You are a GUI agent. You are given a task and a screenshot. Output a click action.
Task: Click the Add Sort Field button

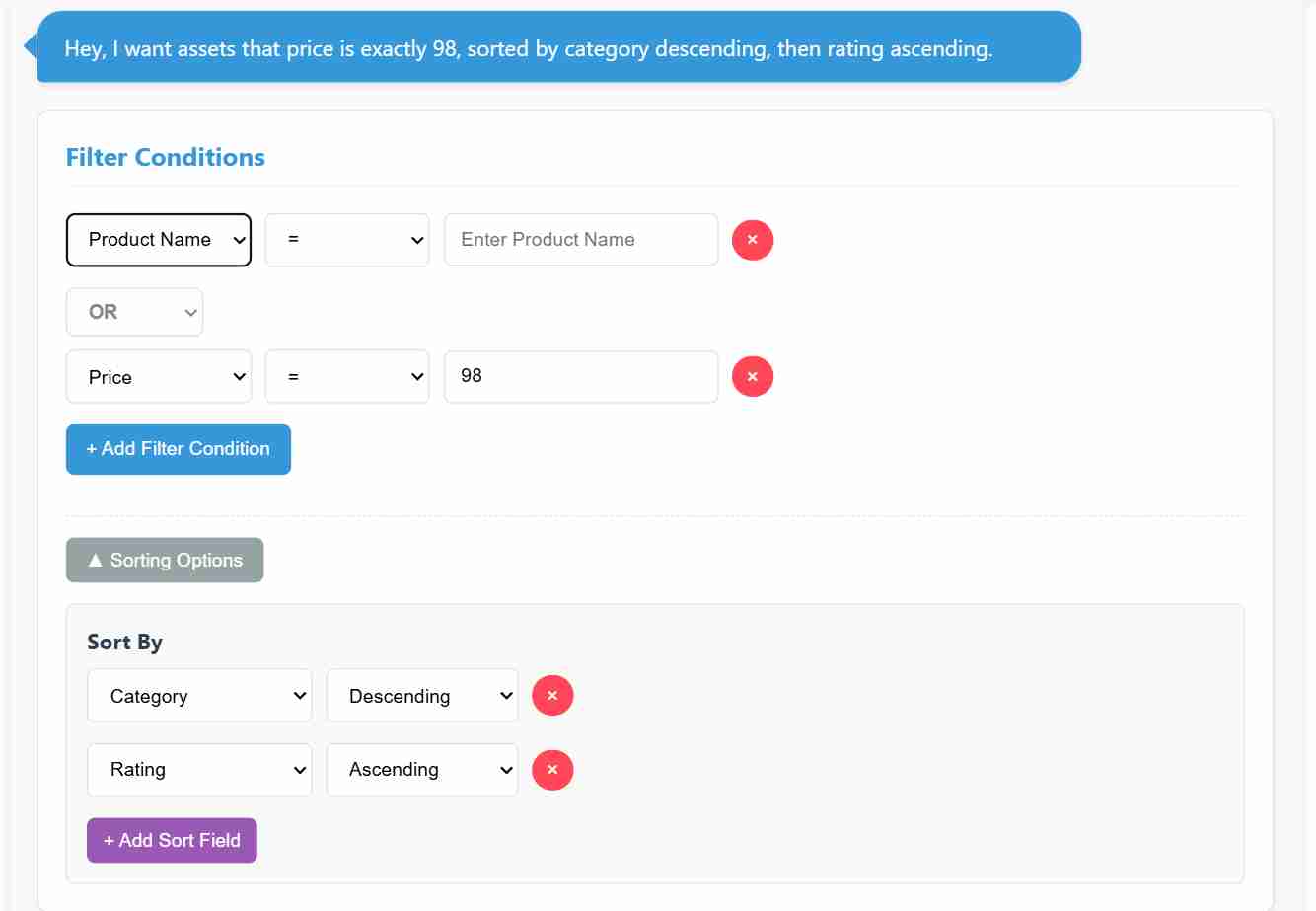pos(172,840)
